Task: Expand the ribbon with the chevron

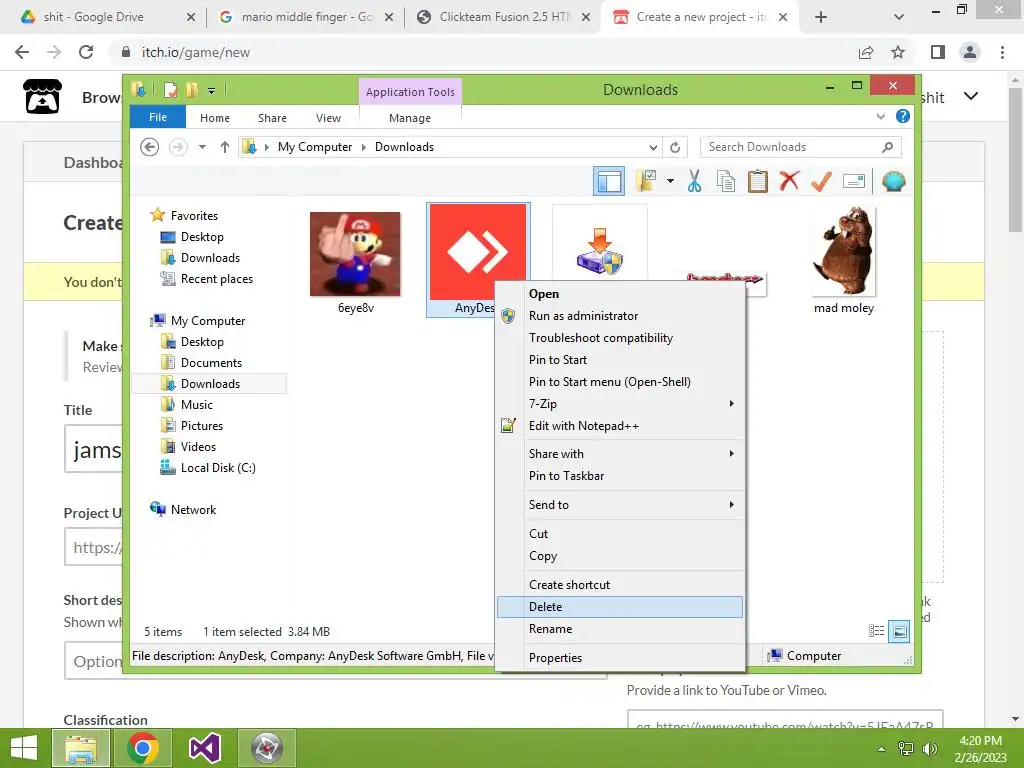Action: click(x=880, y=117)
